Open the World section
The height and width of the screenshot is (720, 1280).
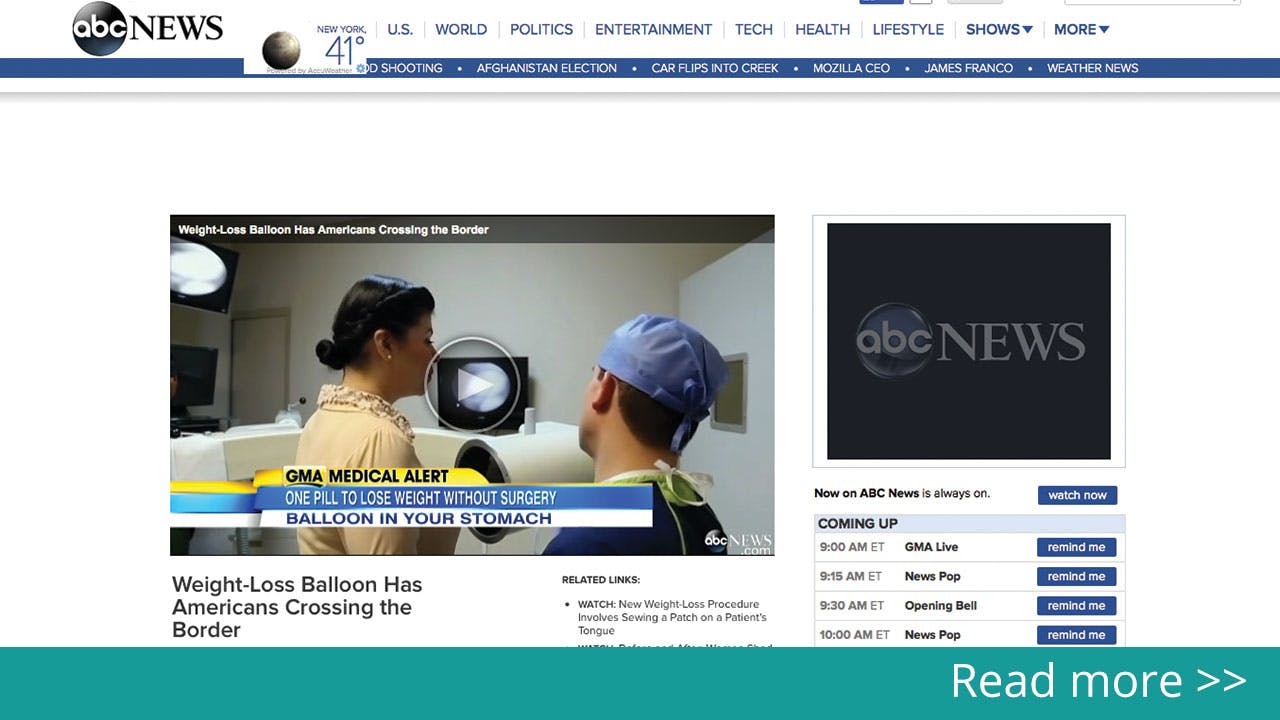coord(461,29)
